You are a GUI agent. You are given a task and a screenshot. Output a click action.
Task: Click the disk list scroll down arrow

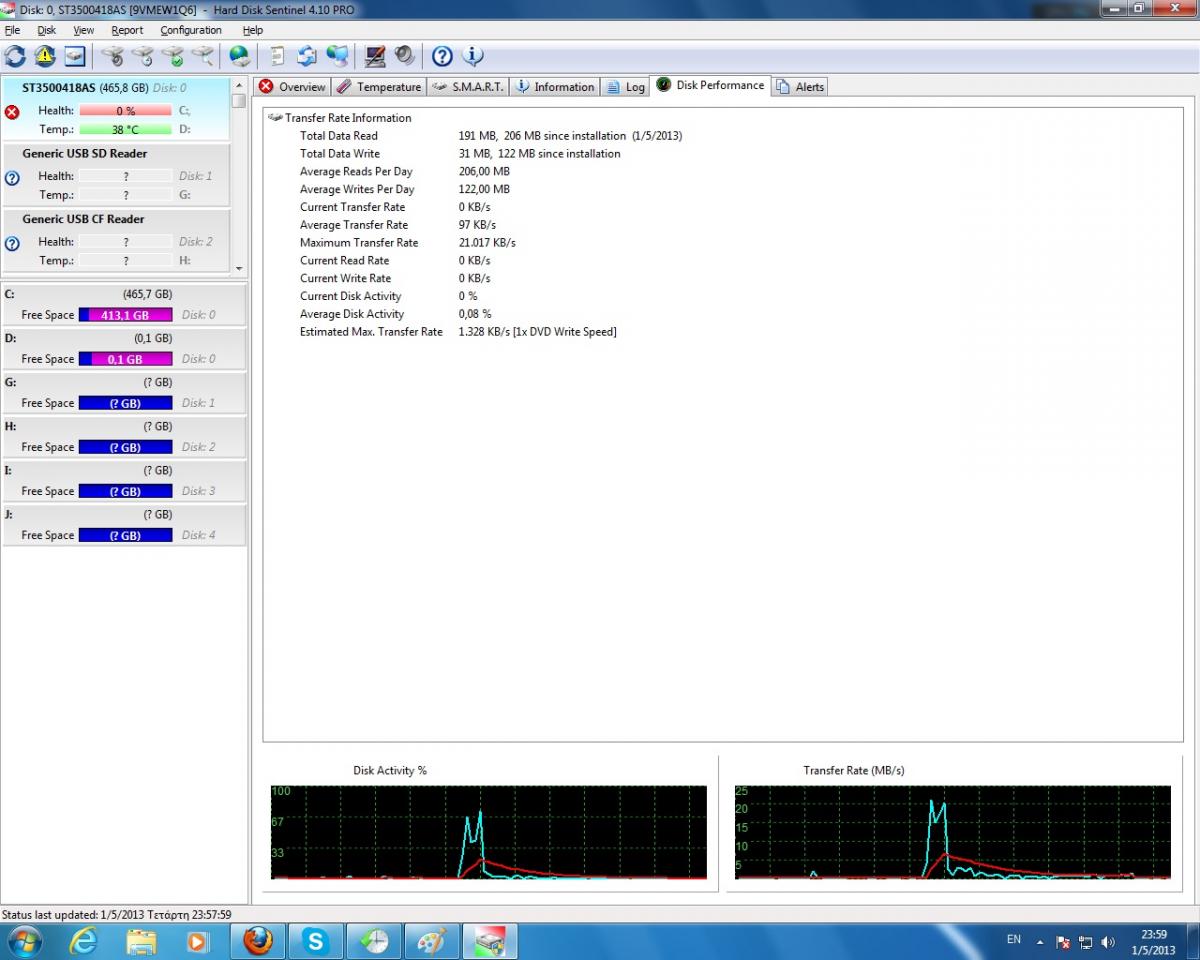pos(238,268)
